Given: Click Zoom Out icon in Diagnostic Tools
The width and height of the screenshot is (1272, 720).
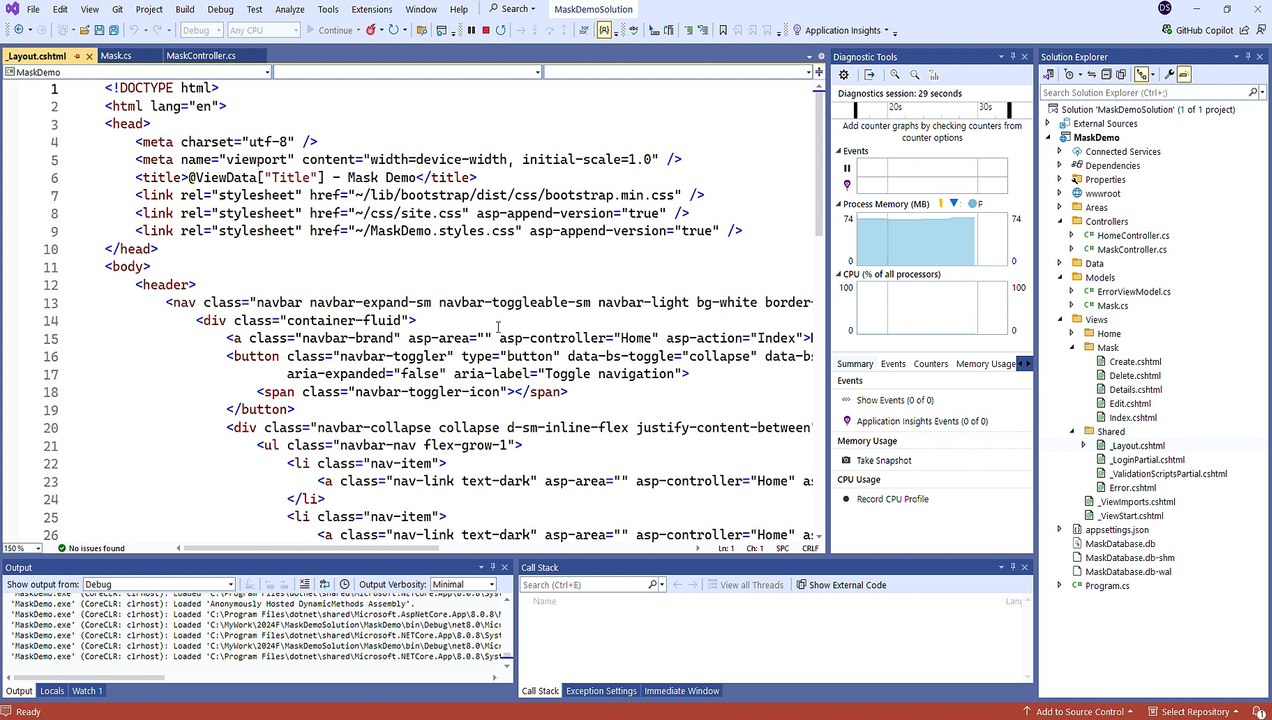Looking at the screenshot, I should (x=915, y=75).
